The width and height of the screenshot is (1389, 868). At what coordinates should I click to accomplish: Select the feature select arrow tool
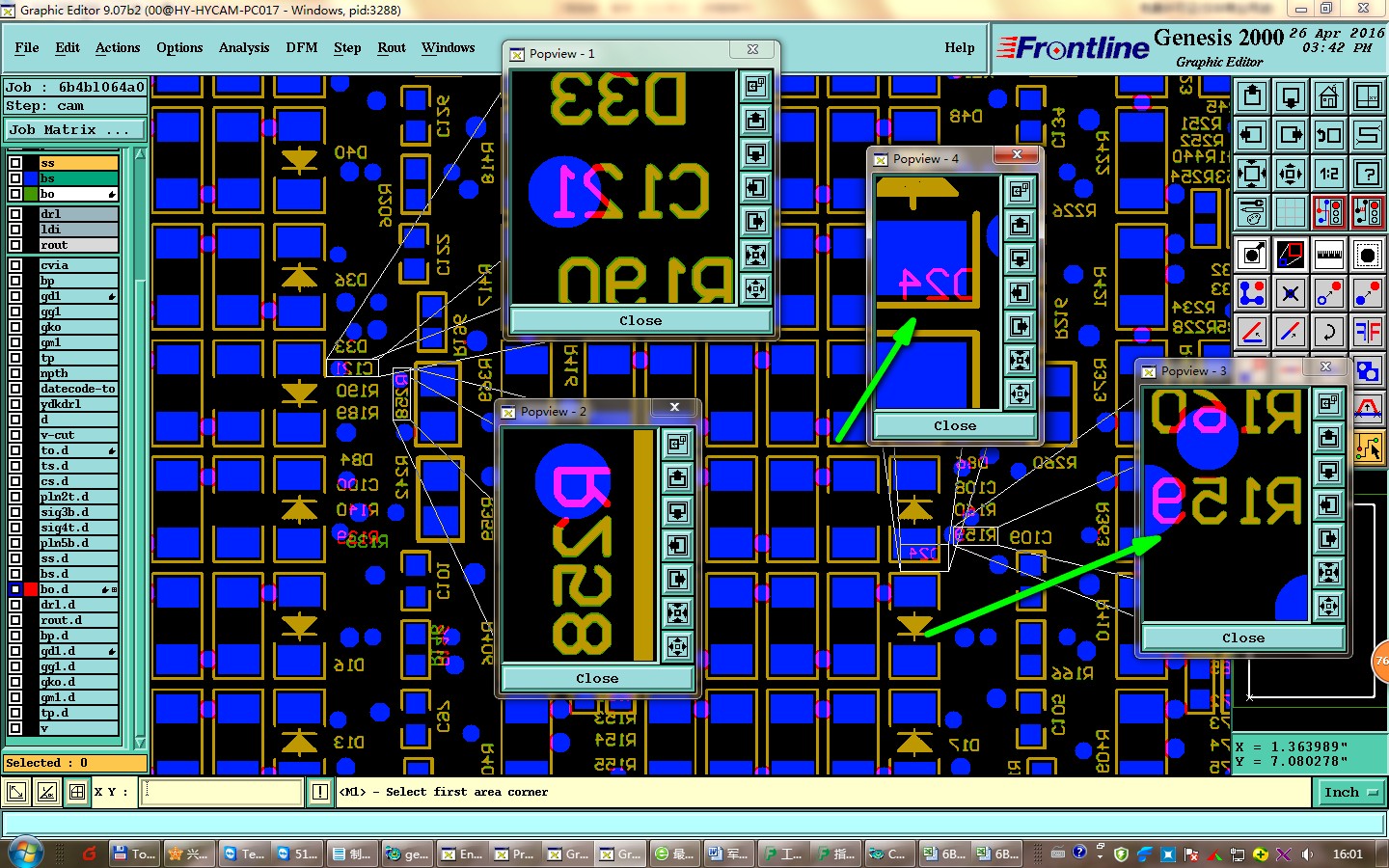(x=1252, y=255)
